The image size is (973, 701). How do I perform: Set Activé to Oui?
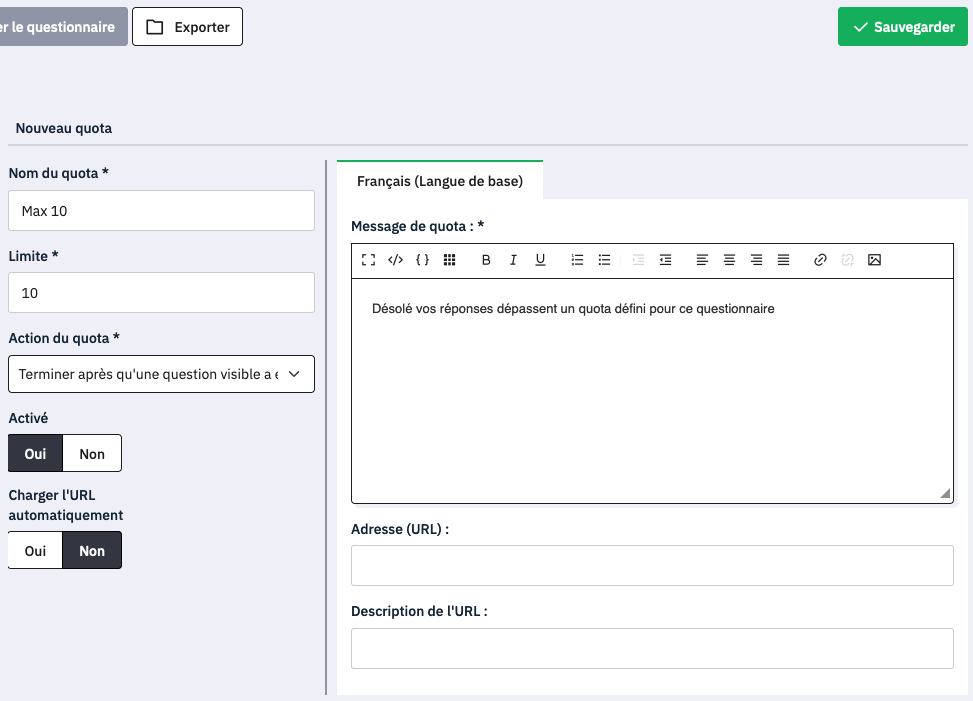click(x=36, y=454)
